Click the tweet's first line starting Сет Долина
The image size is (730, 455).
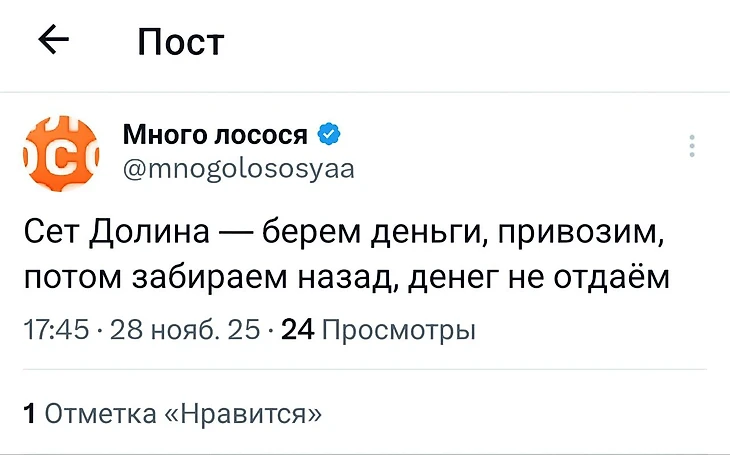click(x=345, y=236)
